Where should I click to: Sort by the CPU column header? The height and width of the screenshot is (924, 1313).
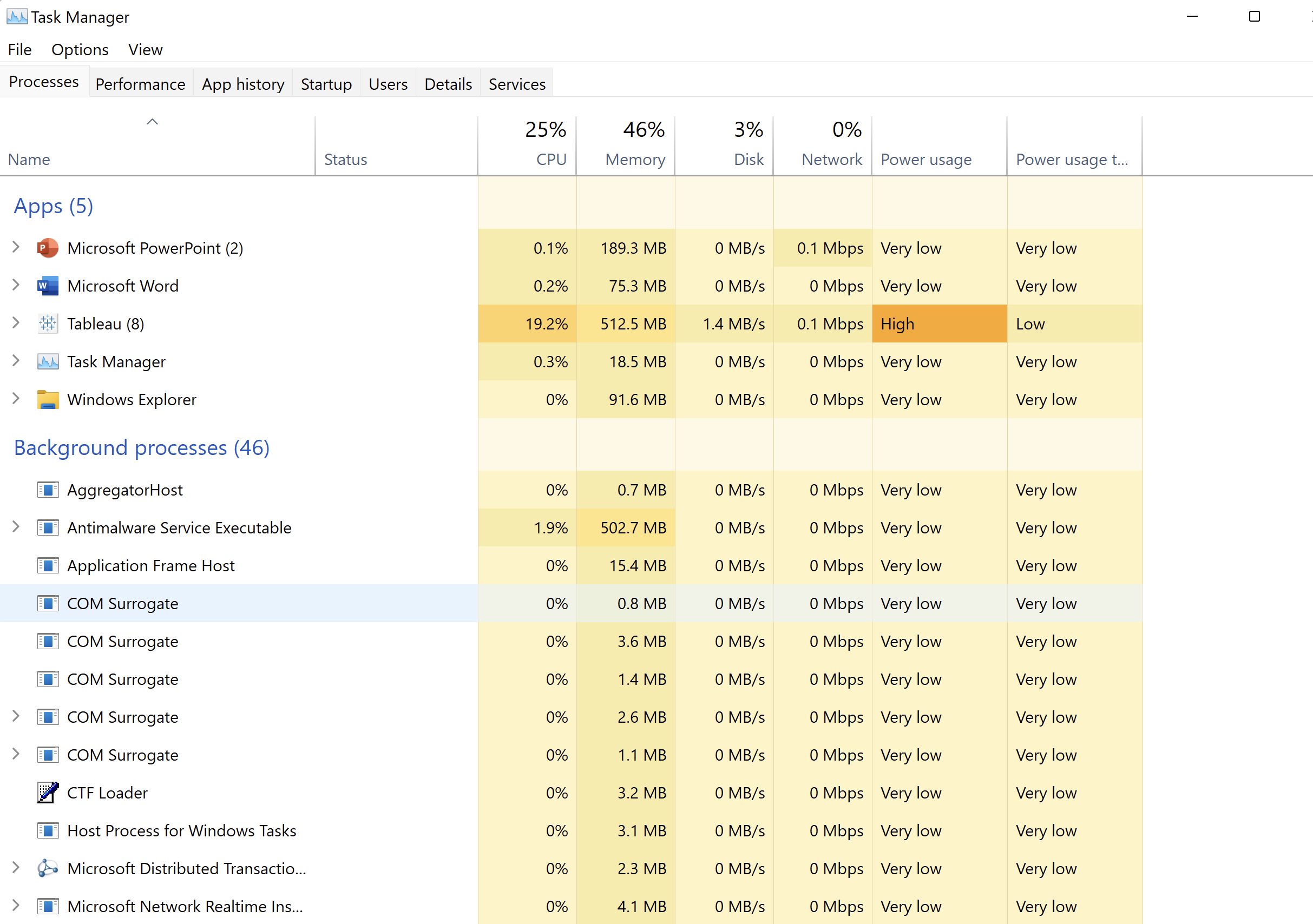pos(551,159)
